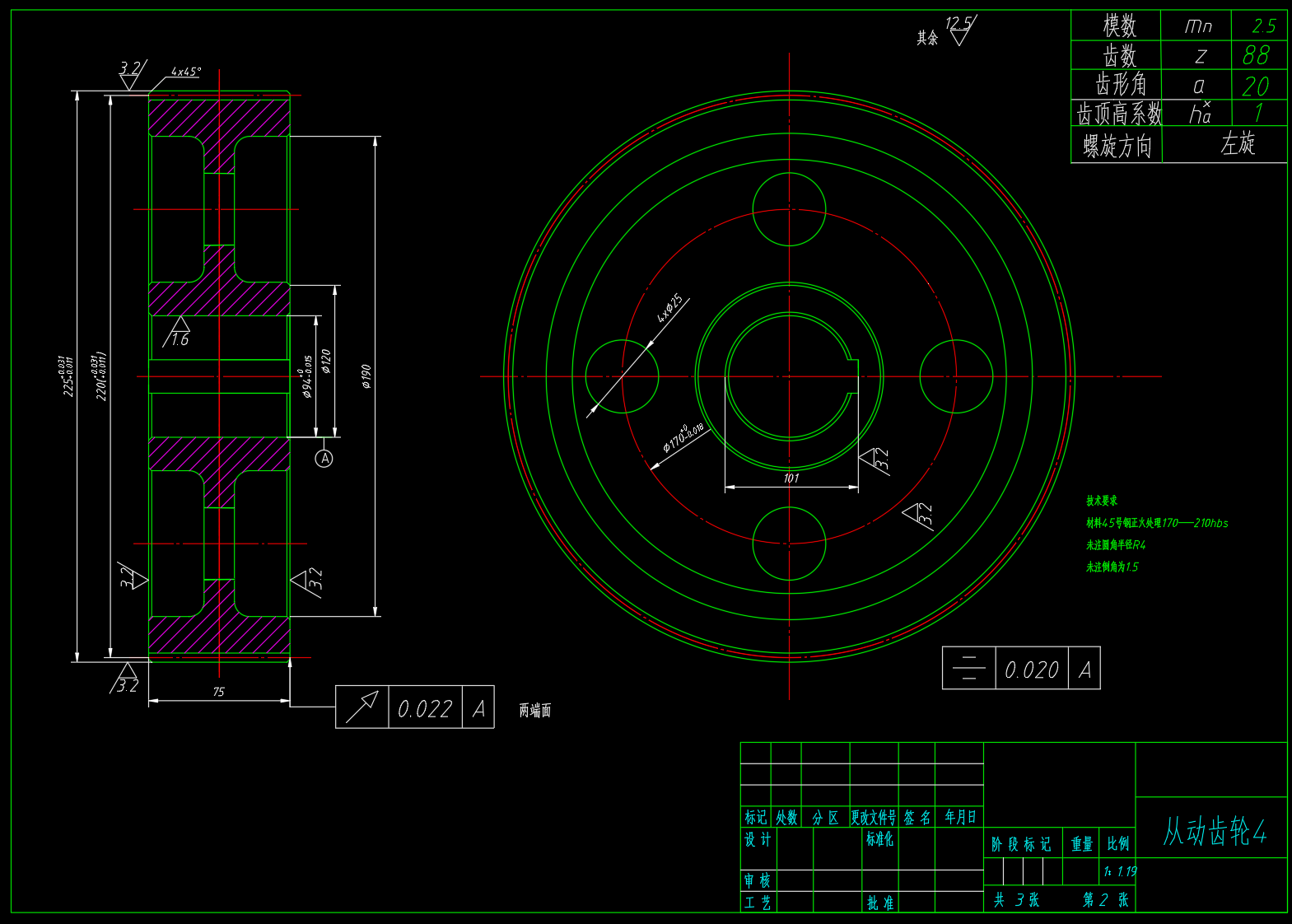Select the title text 从动齿轮4
1292x924 pixels.
(x=1214, y=831)
